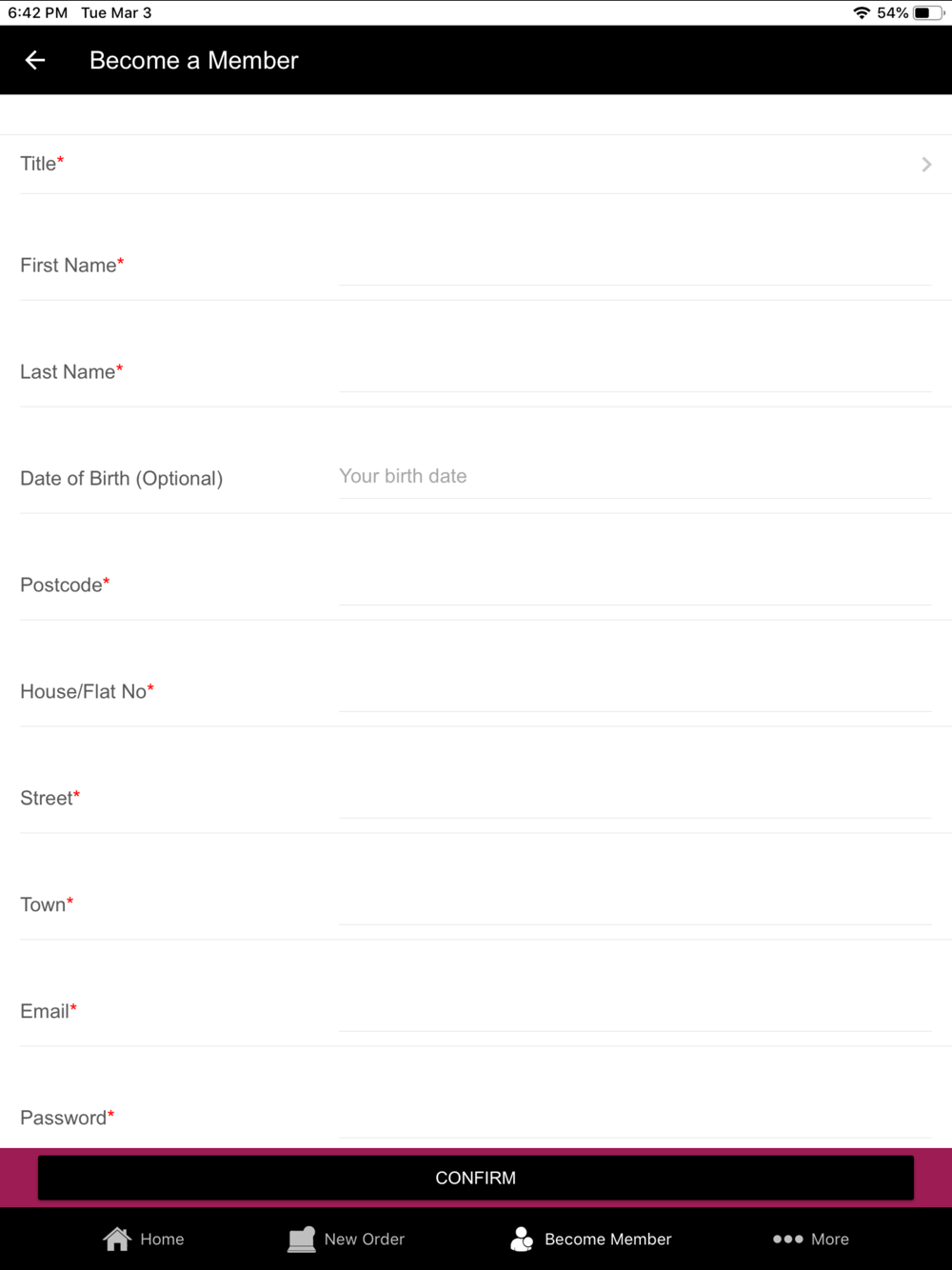Image resolution: width=952 pixels, height=1270 pixels.
Task: Open the More three-dots icon
Action: (x=787, y=1239)
